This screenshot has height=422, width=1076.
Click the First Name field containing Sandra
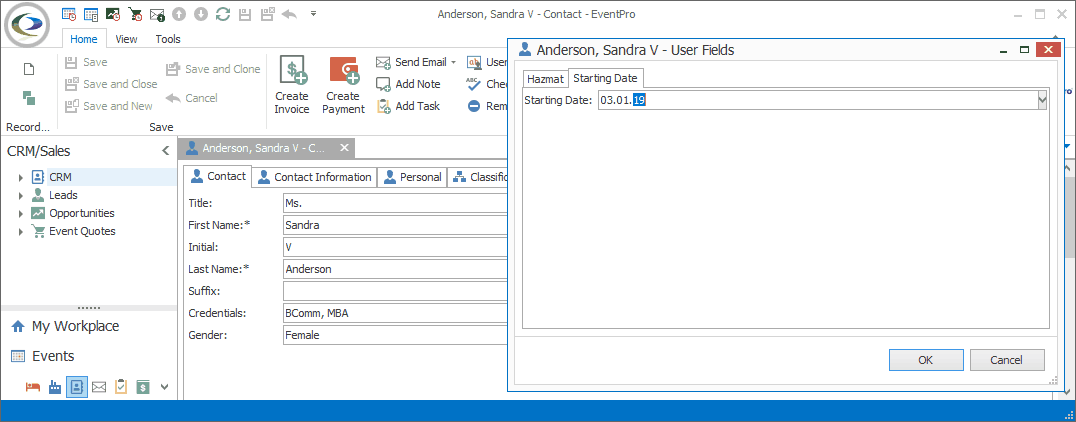[x=395, y=225]
